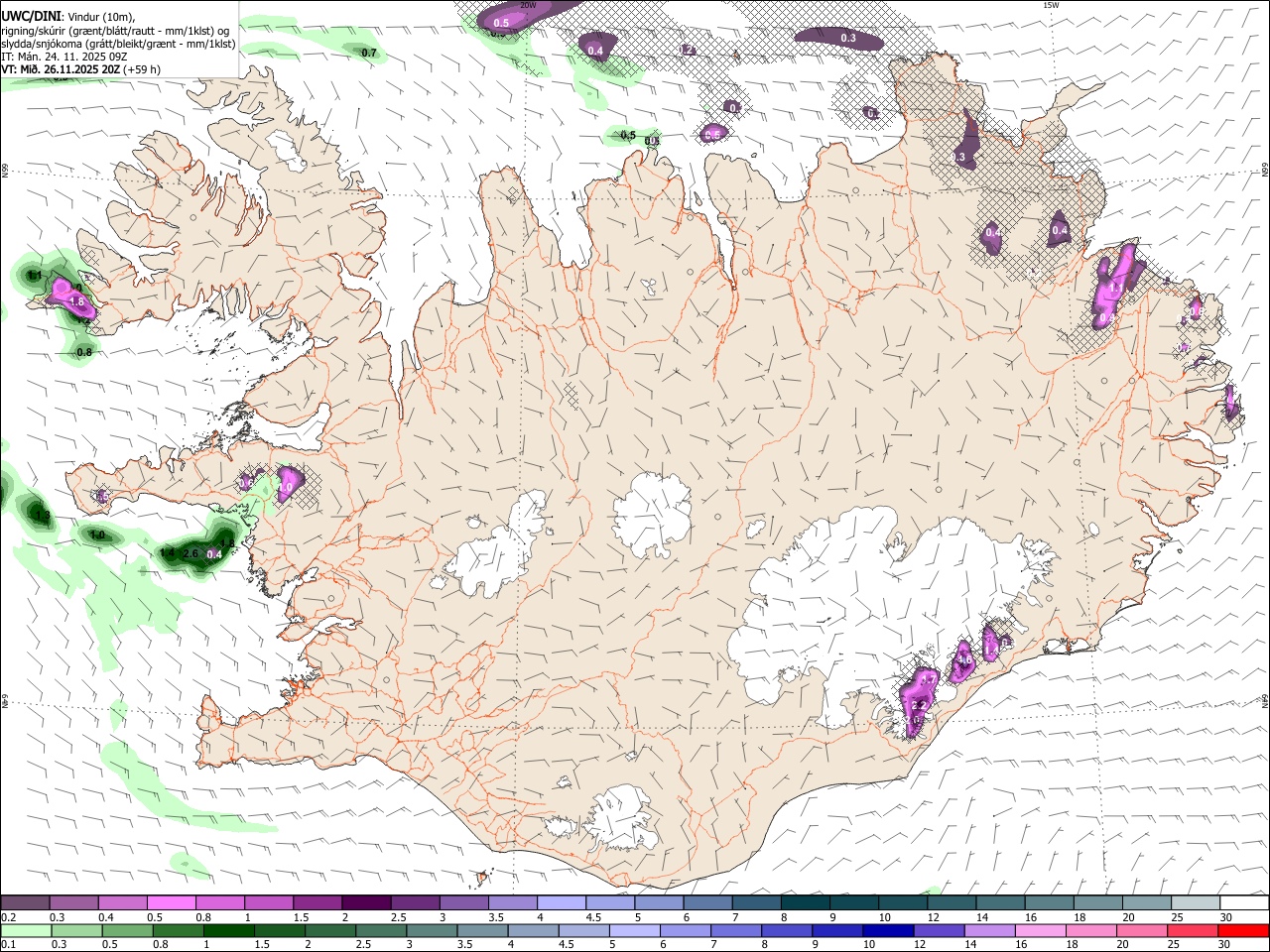
Task: Click the 0.8 rain value west of the Westfjords
Action: pos(84,352)
